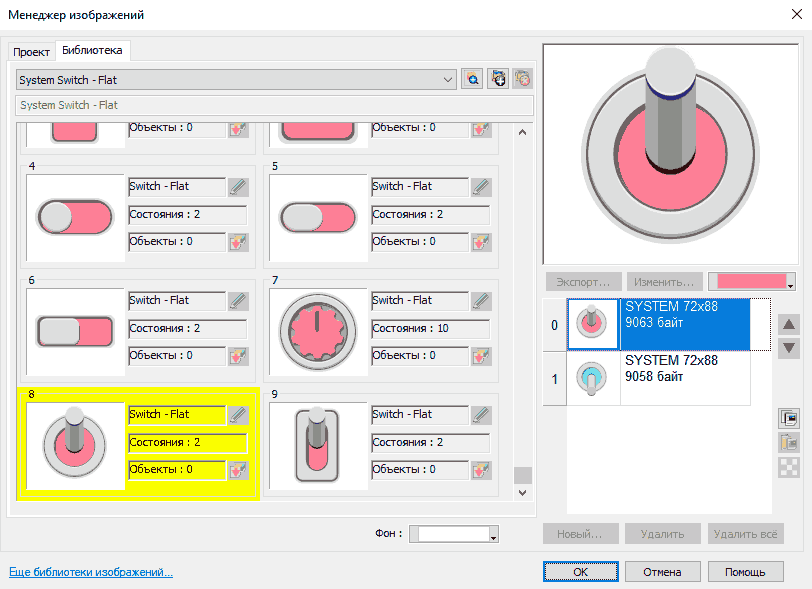Image resolution: width=812 pixels, height=589 pixels.
Task: Close the Менеджер изображений dialog
Action: tap(797, 15)
